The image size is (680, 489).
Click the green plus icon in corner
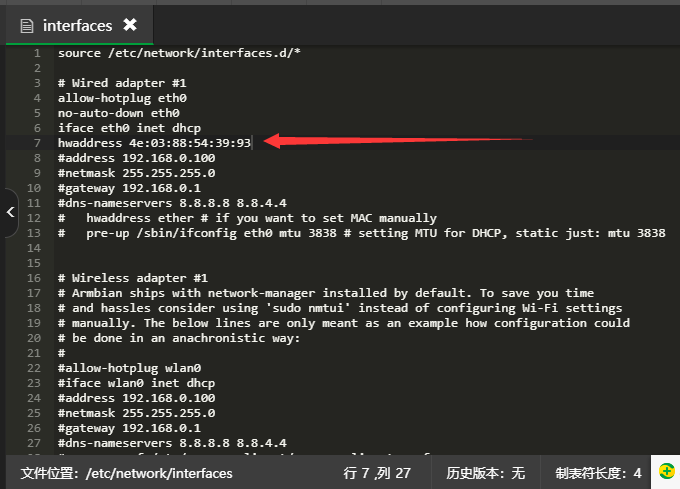click(666, 471)
